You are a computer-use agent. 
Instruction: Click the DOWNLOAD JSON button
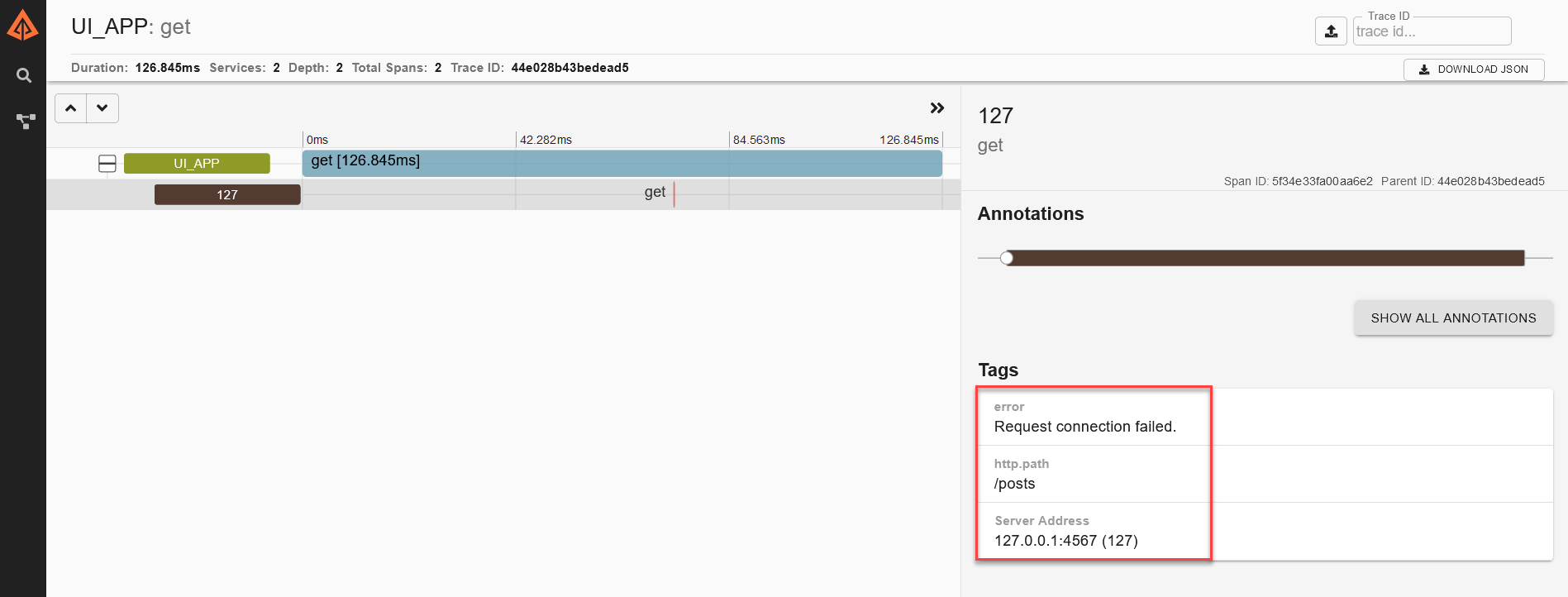[1474, 69]
